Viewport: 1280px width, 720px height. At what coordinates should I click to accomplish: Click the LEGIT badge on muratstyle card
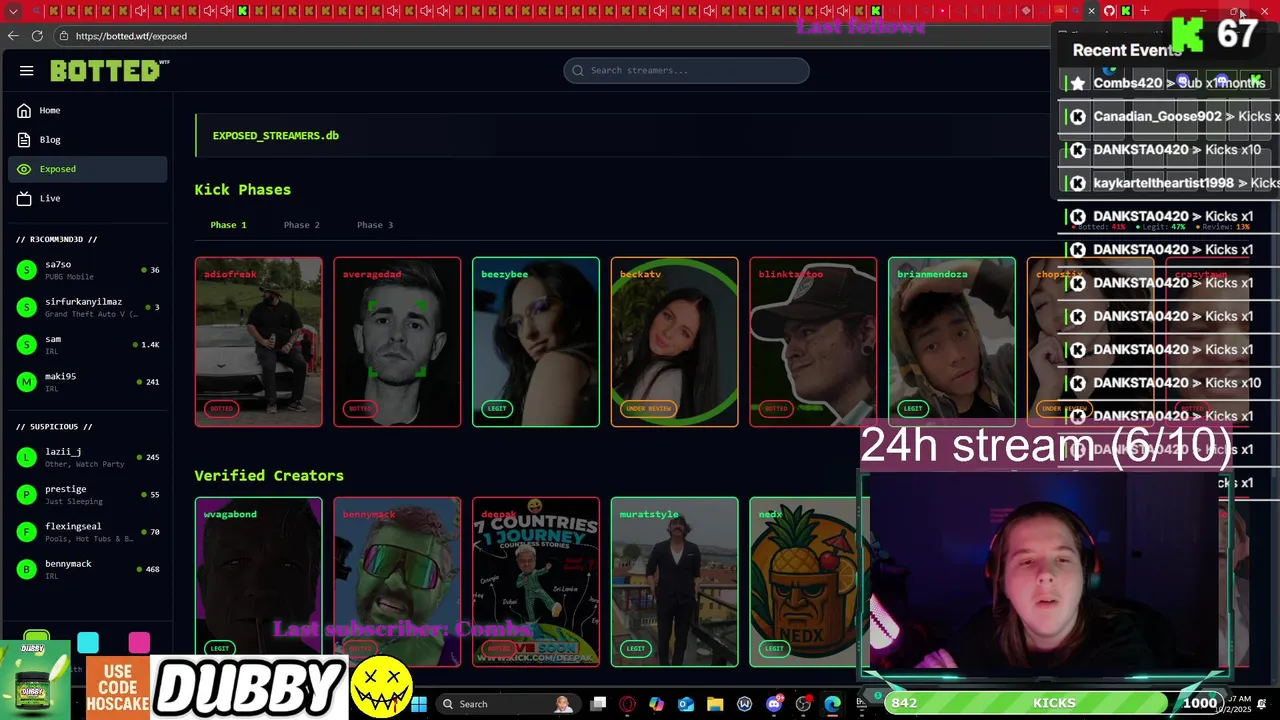coord(636,648)
